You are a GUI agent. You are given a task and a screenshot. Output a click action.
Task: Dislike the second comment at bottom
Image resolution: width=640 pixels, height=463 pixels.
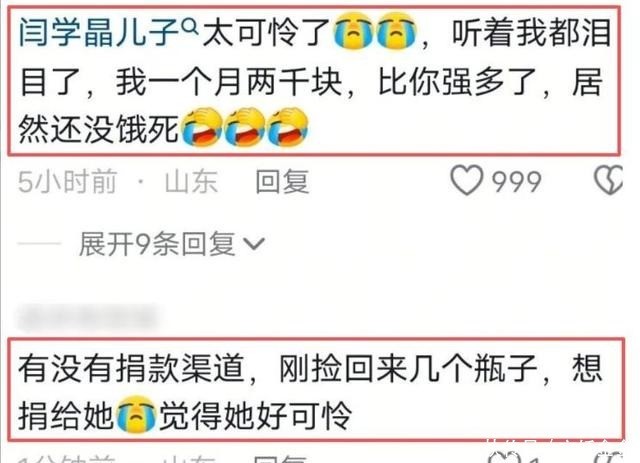click(608, 458)
